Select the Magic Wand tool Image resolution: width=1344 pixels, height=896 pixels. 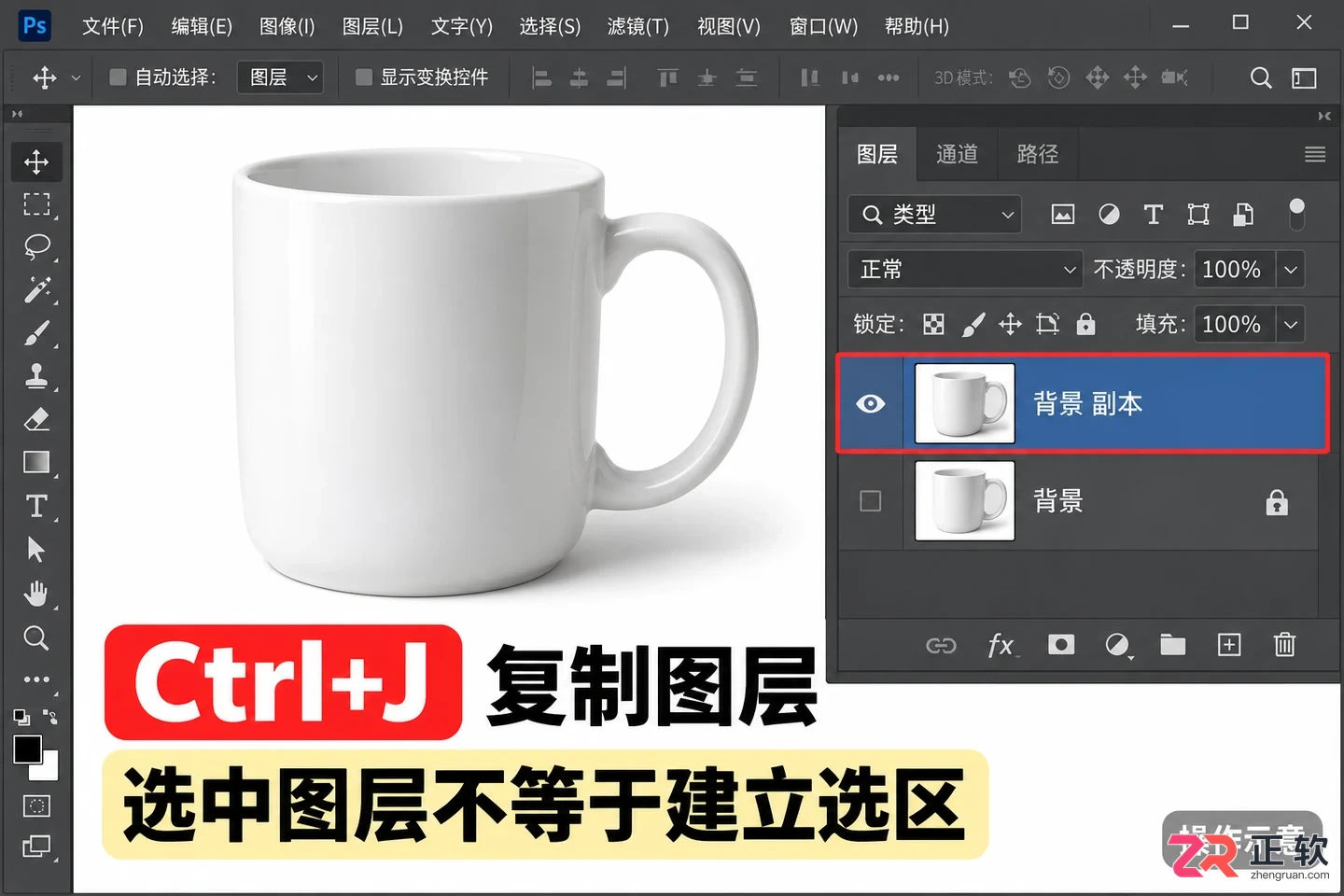coord(36,289)
